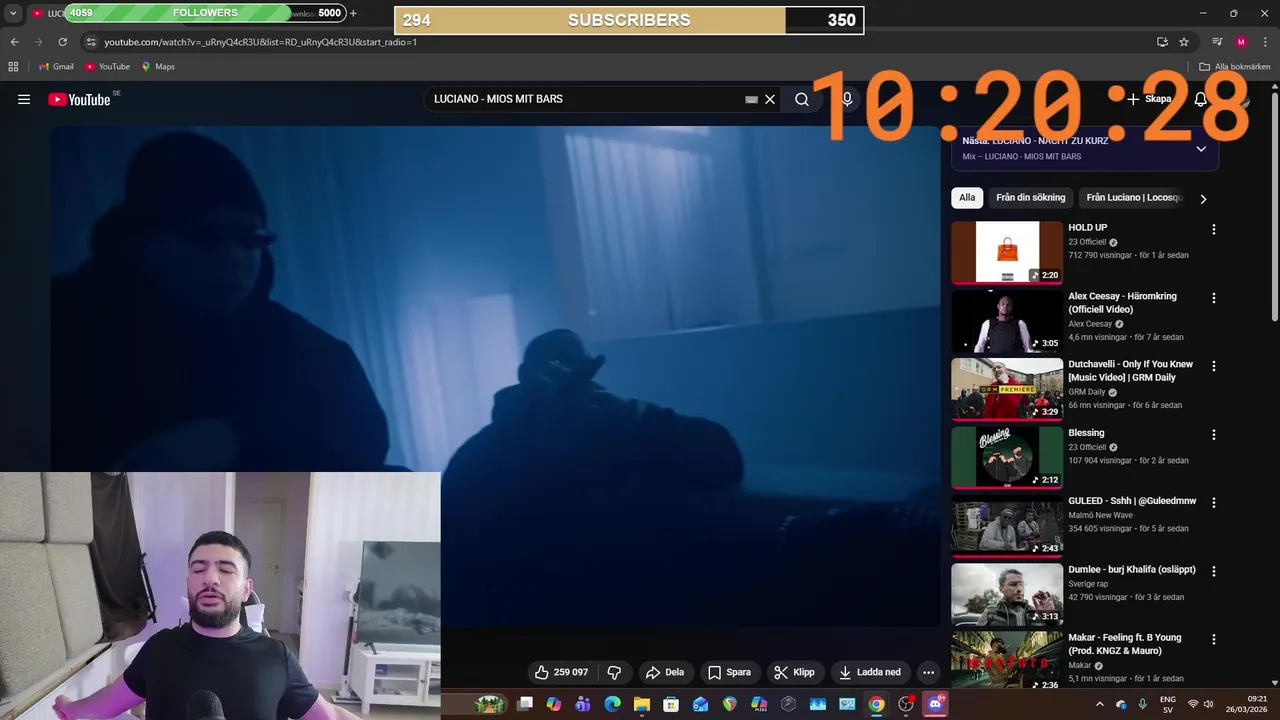Bookmark this page with the star icon

click(1184, 42)
